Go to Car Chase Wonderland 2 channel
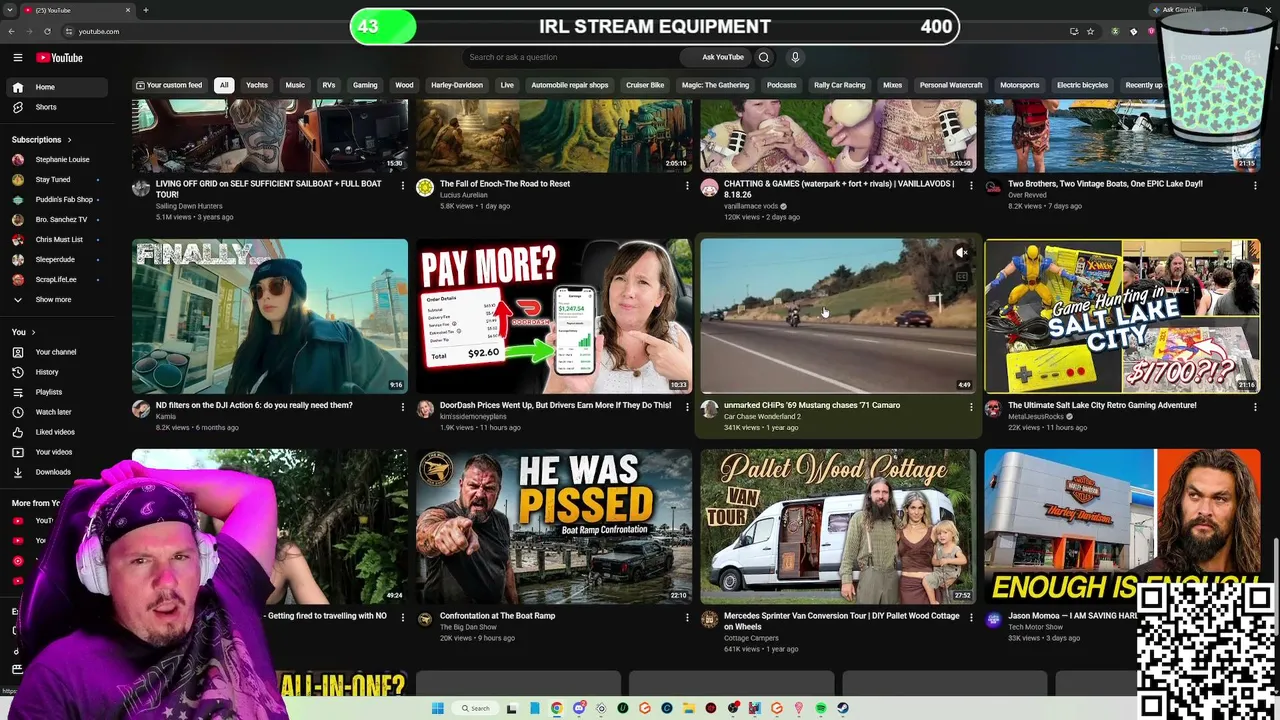This screenshot has width=1280, height=720. click(762, 416)
